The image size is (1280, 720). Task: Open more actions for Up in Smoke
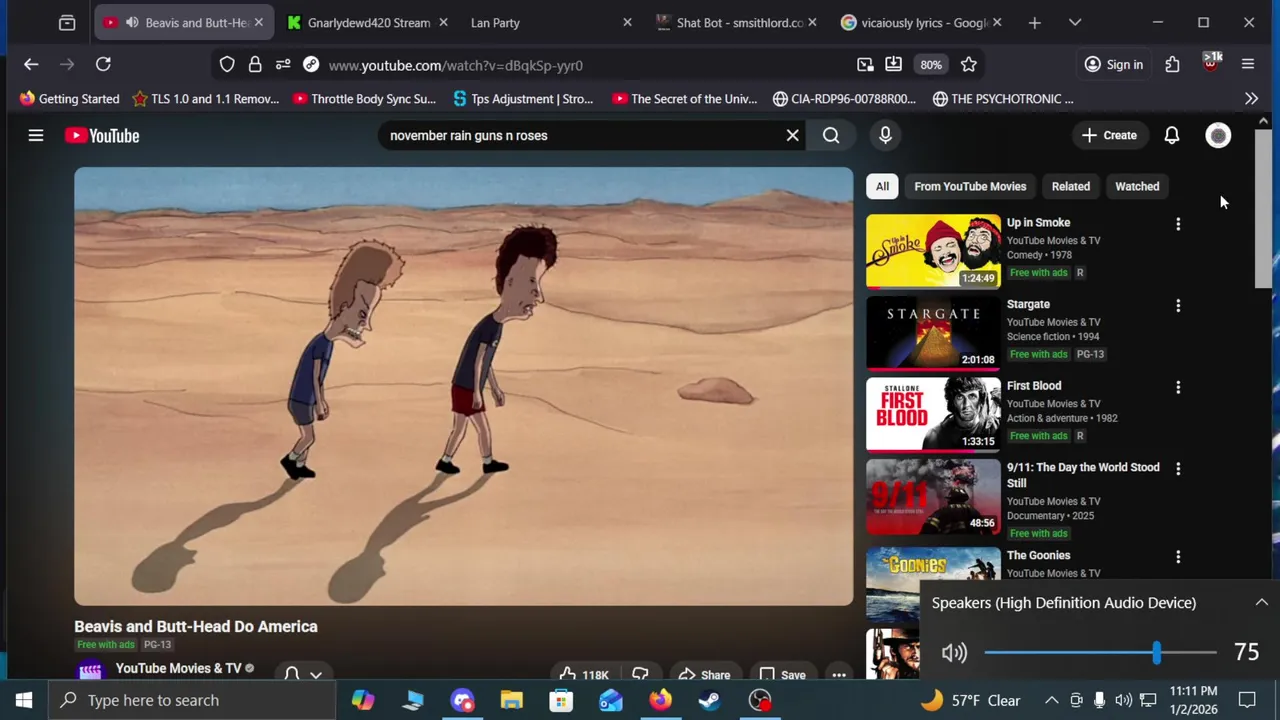click(1178, 224)
